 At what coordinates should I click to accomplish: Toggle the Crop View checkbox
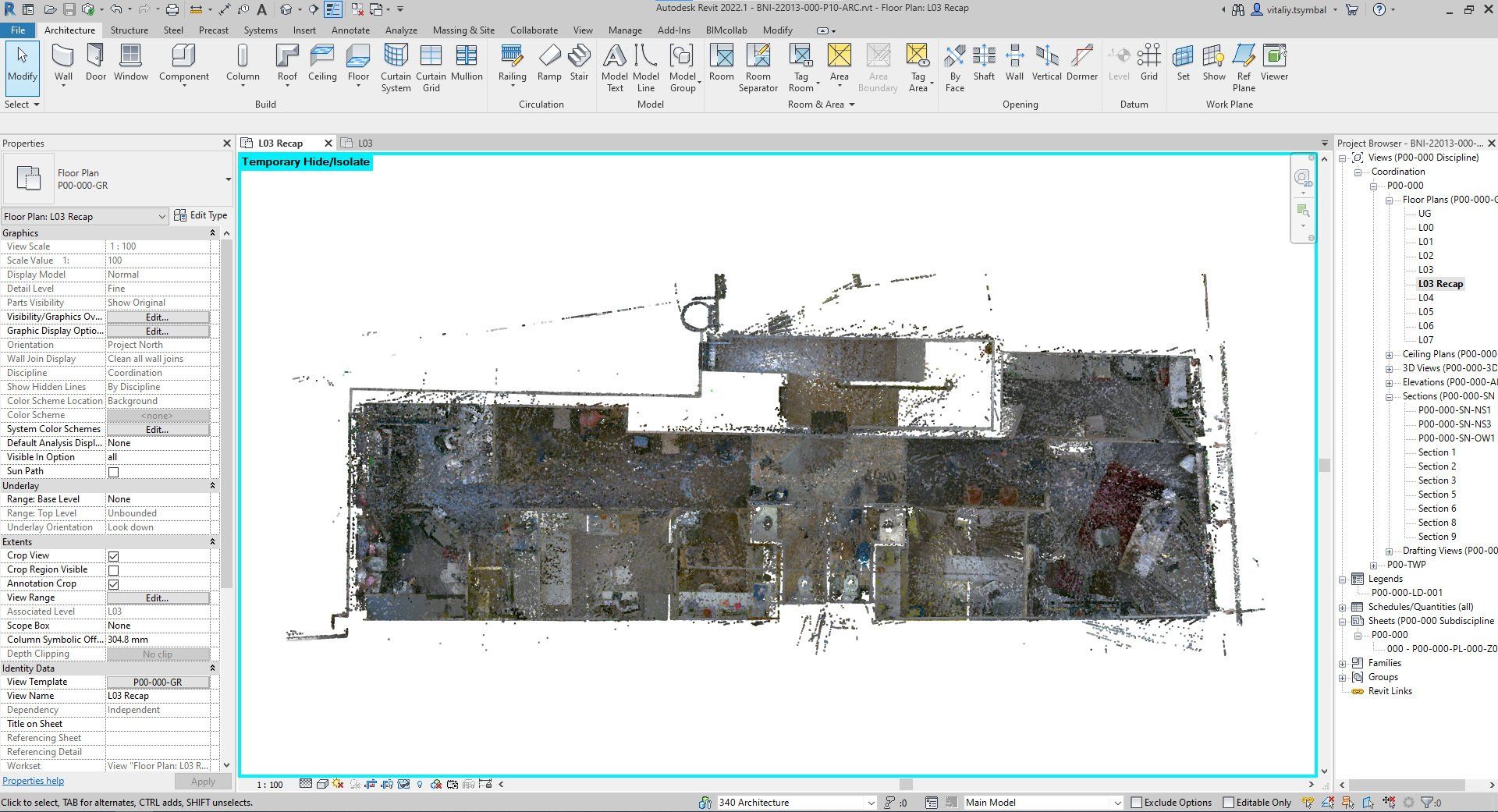114,556
